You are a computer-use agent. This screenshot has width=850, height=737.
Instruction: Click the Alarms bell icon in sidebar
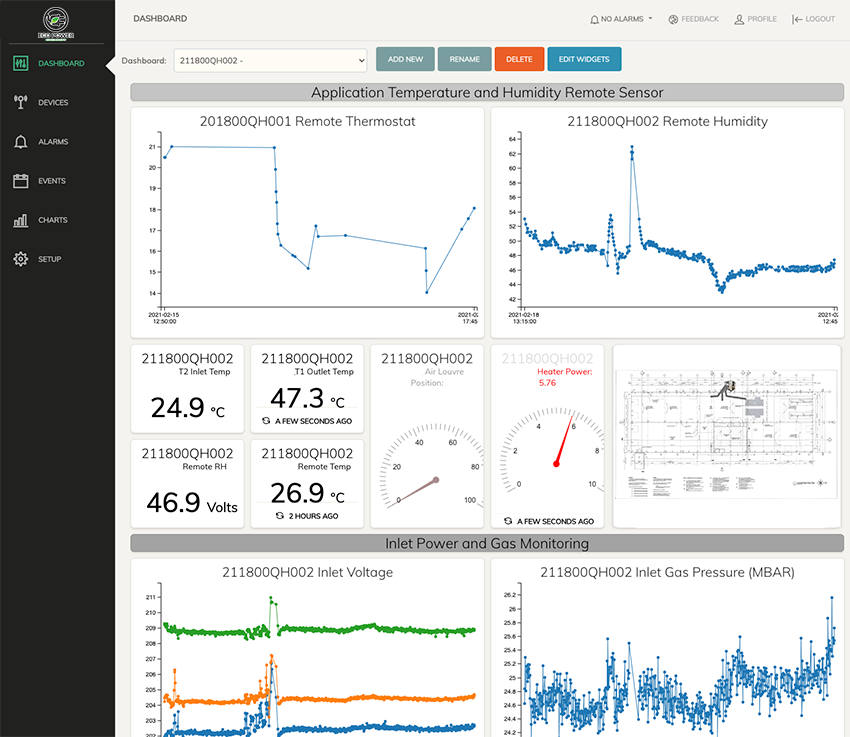pos(21,142)
